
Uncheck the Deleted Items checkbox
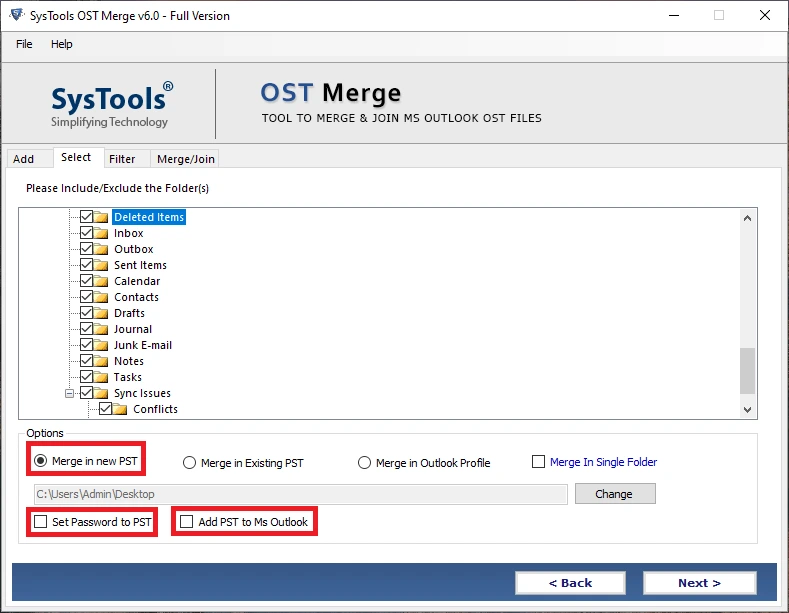(x=87, y=217)
